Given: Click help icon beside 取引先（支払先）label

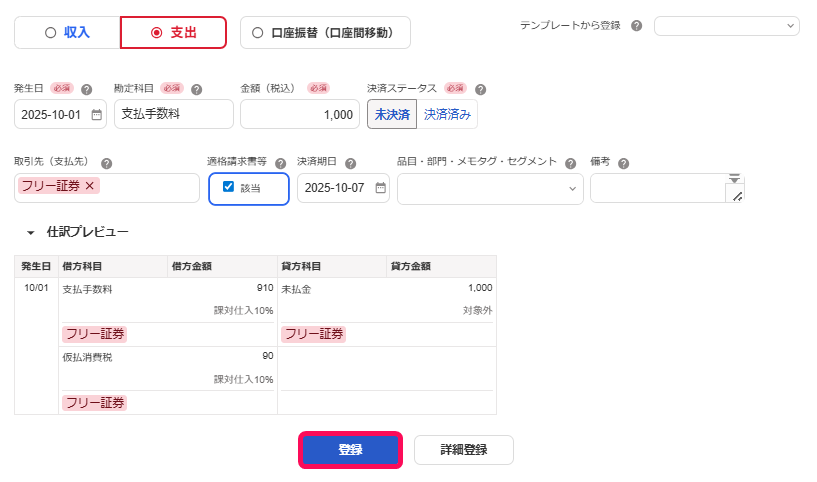Looking at the screenshot, I should coord(106,163).
